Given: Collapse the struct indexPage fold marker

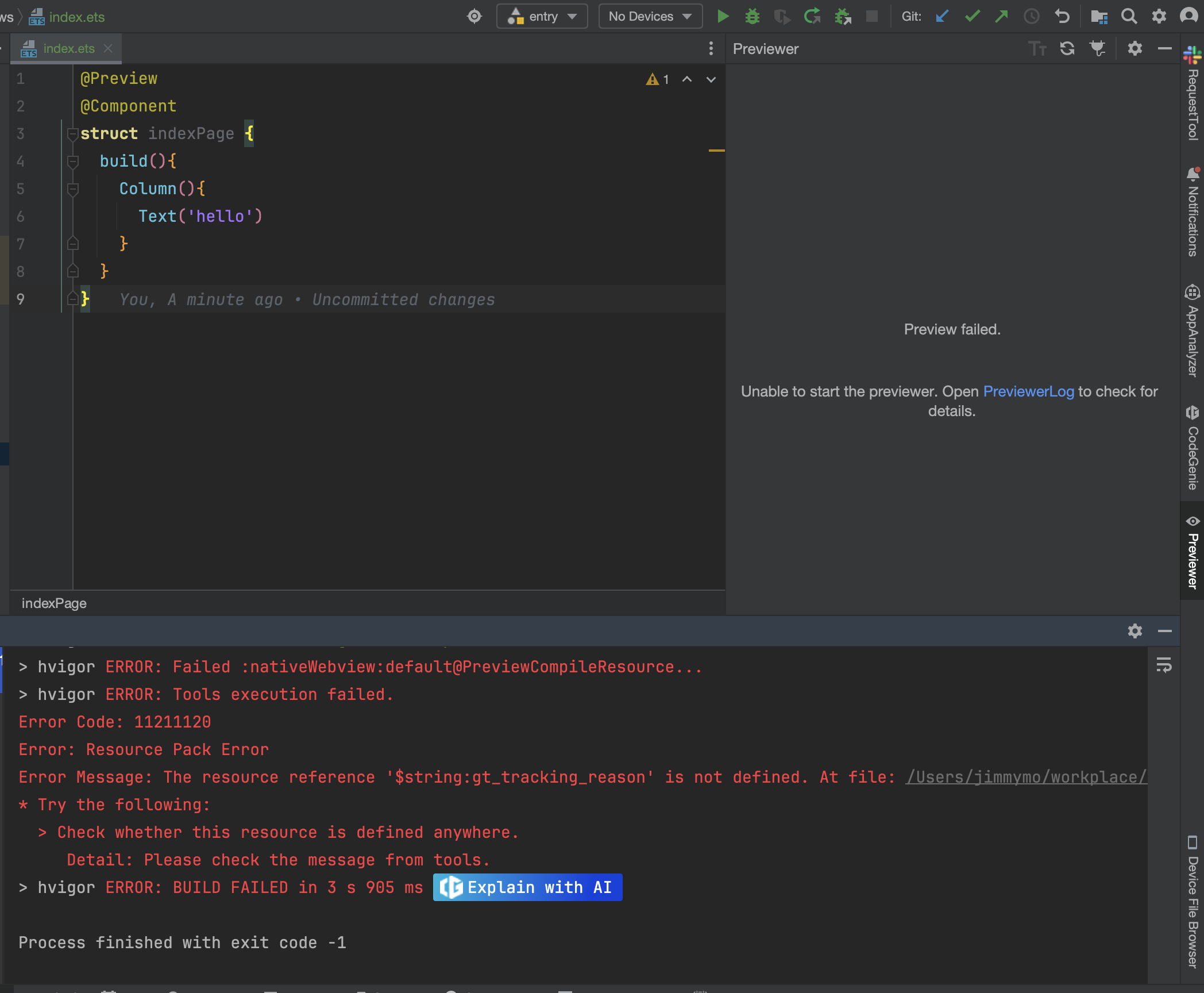Looking at the screenshot, I should pyautogui.click(x=72, y=134).
